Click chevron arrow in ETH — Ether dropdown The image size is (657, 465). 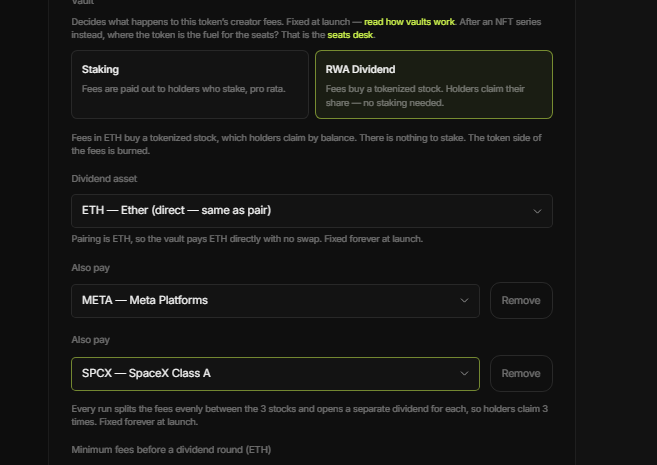(537, 211)
